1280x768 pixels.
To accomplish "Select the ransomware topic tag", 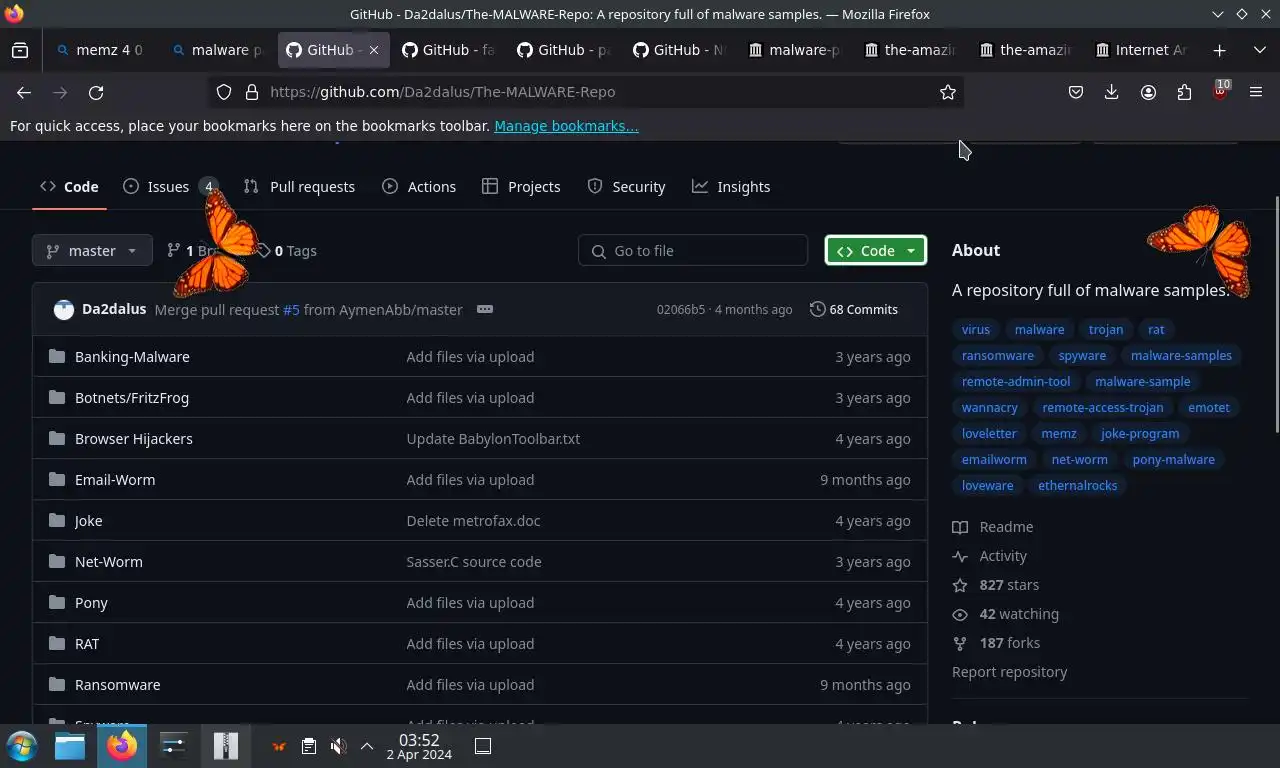I will pos(998,355).
